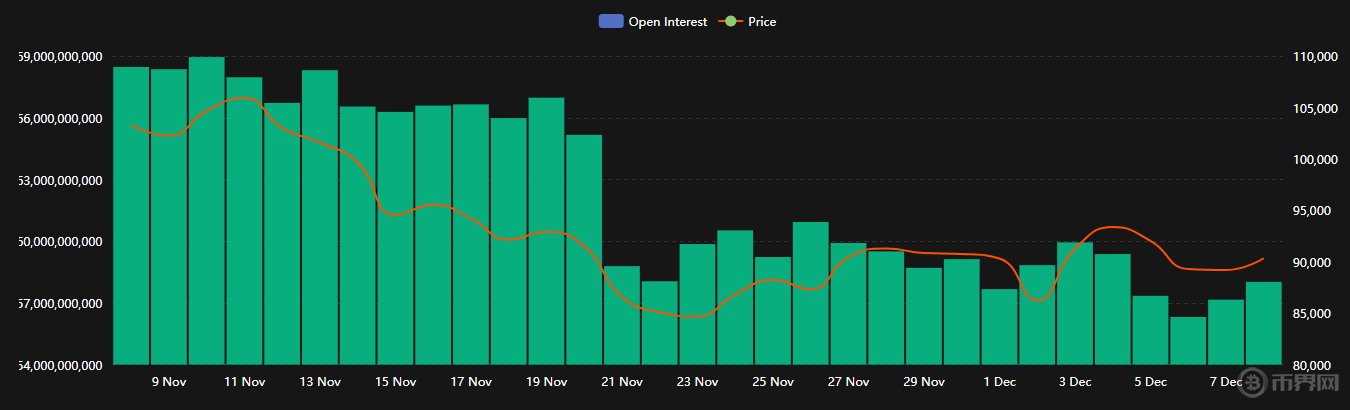The image size is (1350, 410).
Task: Click the 1 Dec x-axis date label
Action: [1000, 382]
